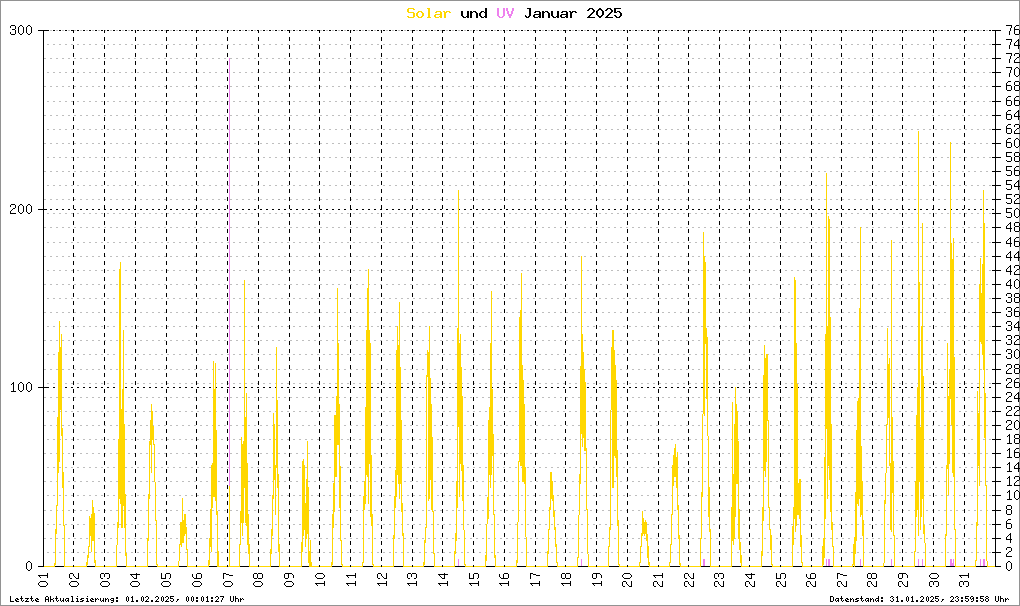Image resolution: width=1020 pixels, height=606 pixels.
Task: Select day 31 on the x-axis
Action: [x=964, y=580]
